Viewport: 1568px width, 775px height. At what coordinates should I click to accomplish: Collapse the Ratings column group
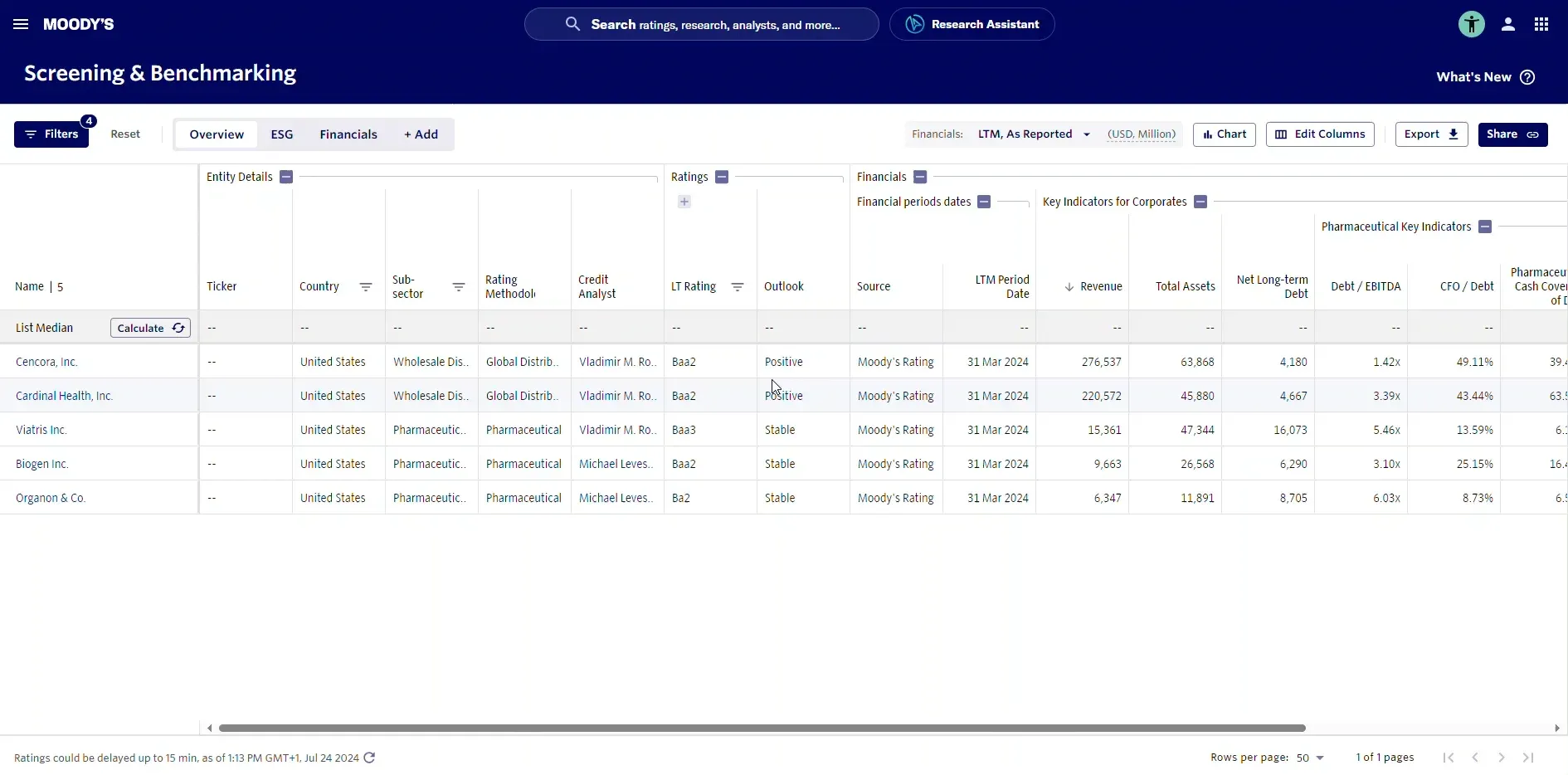[722, 177]
